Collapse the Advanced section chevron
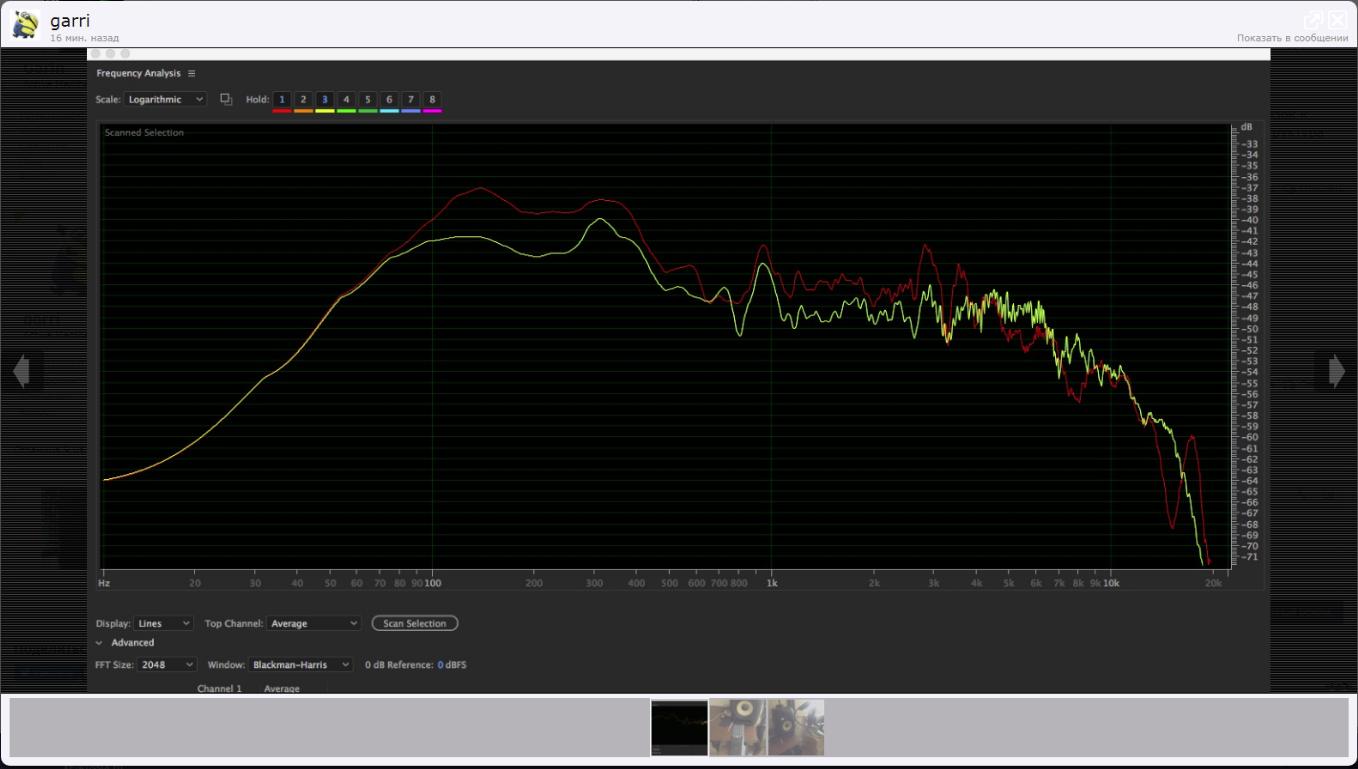The height and width of the screenshot is (769, 1358). tap(100, 643)
